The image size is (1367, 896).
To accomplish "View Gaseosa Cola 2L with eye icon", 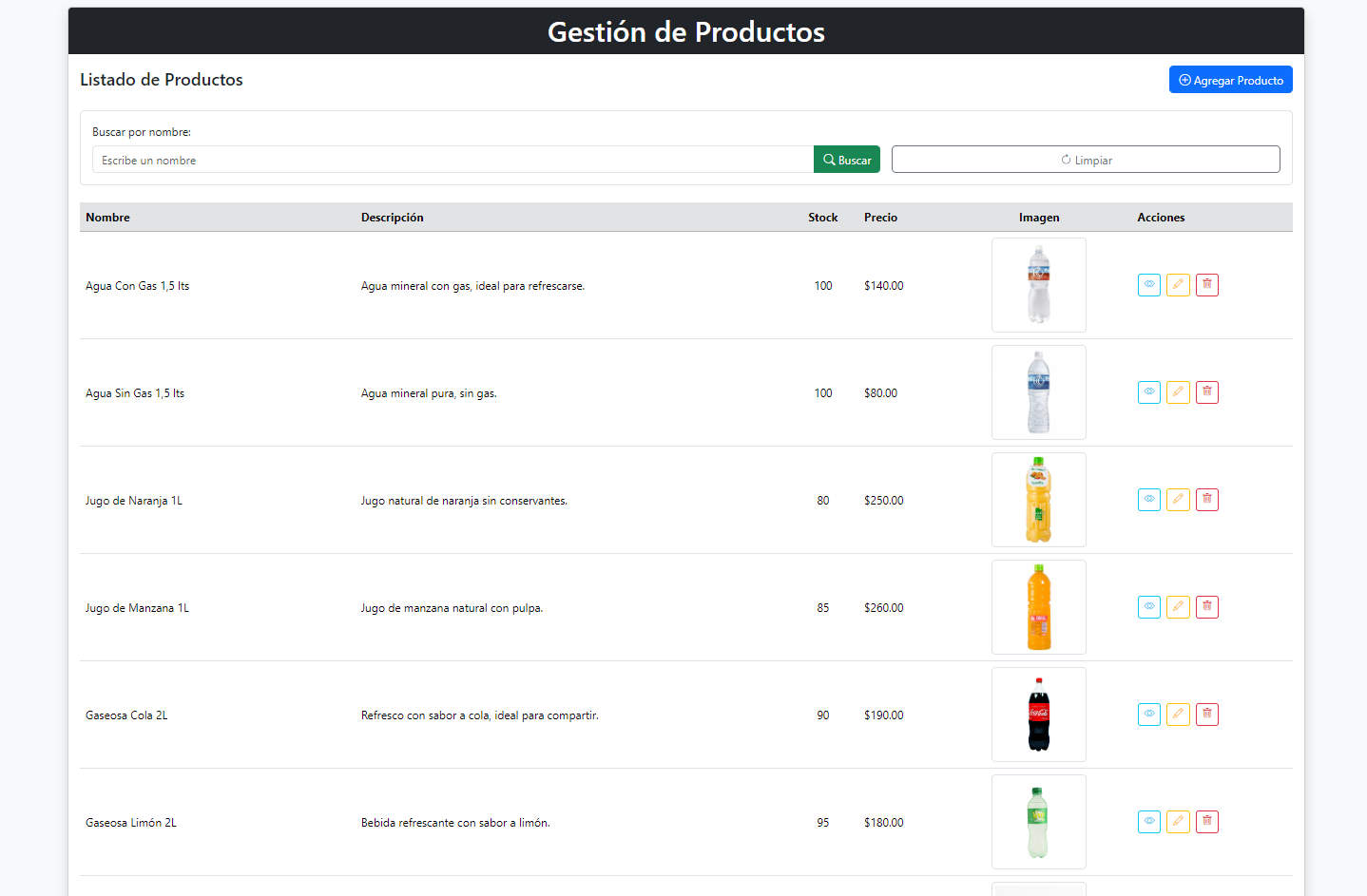I will 1148,715.
